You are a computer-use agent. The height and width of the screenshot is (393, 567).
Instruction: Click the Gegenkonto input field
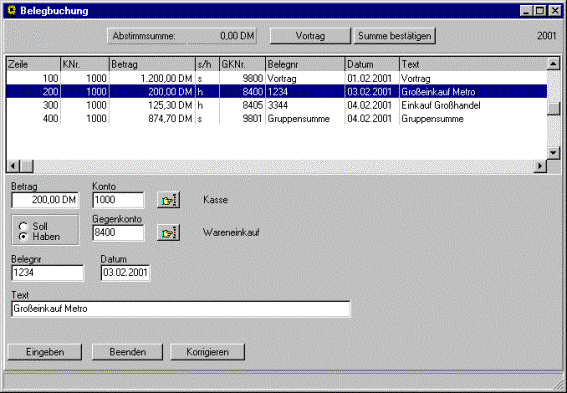click(118, 233)
